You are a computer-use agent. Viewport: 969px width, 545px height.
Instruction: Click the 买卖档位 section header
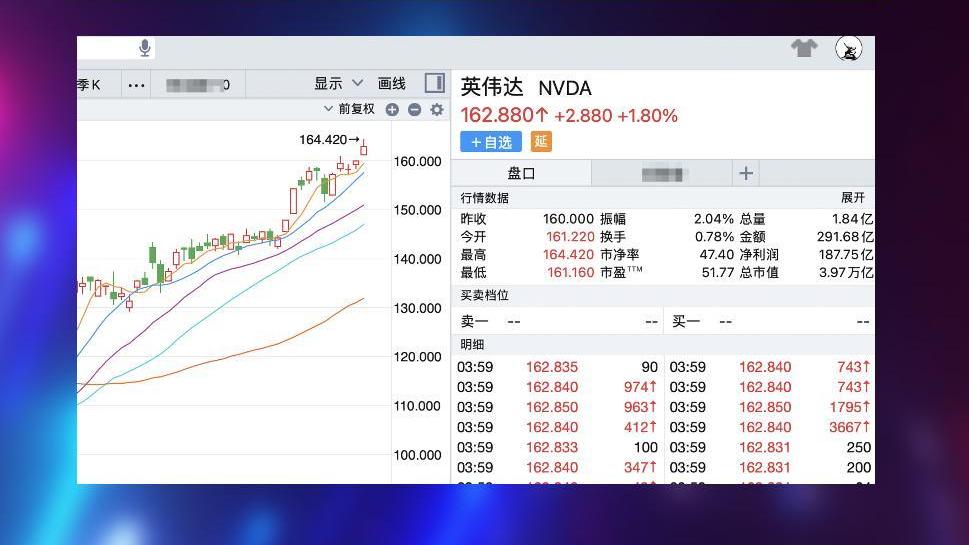[484, 295]
